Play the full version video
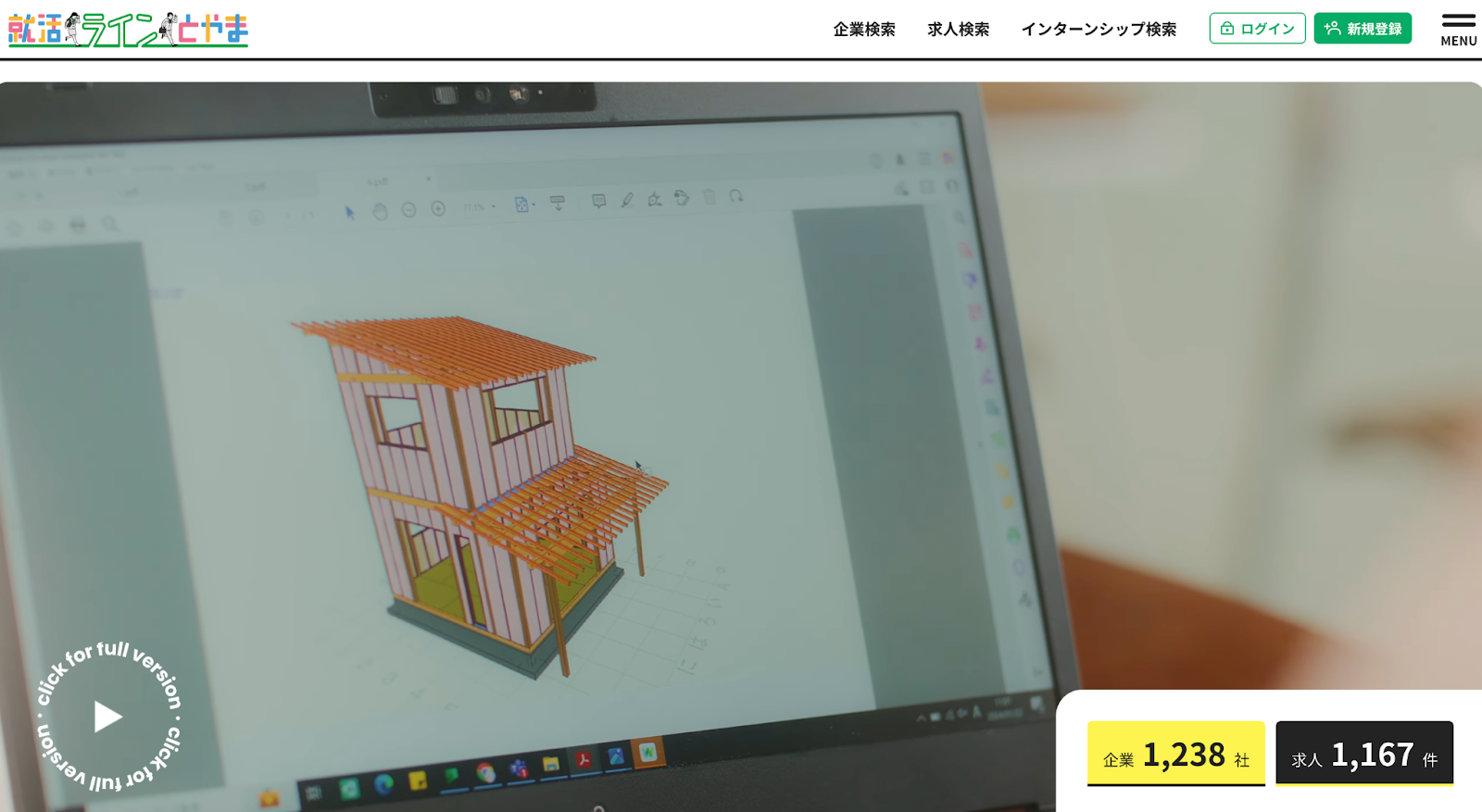 point(108,717)
